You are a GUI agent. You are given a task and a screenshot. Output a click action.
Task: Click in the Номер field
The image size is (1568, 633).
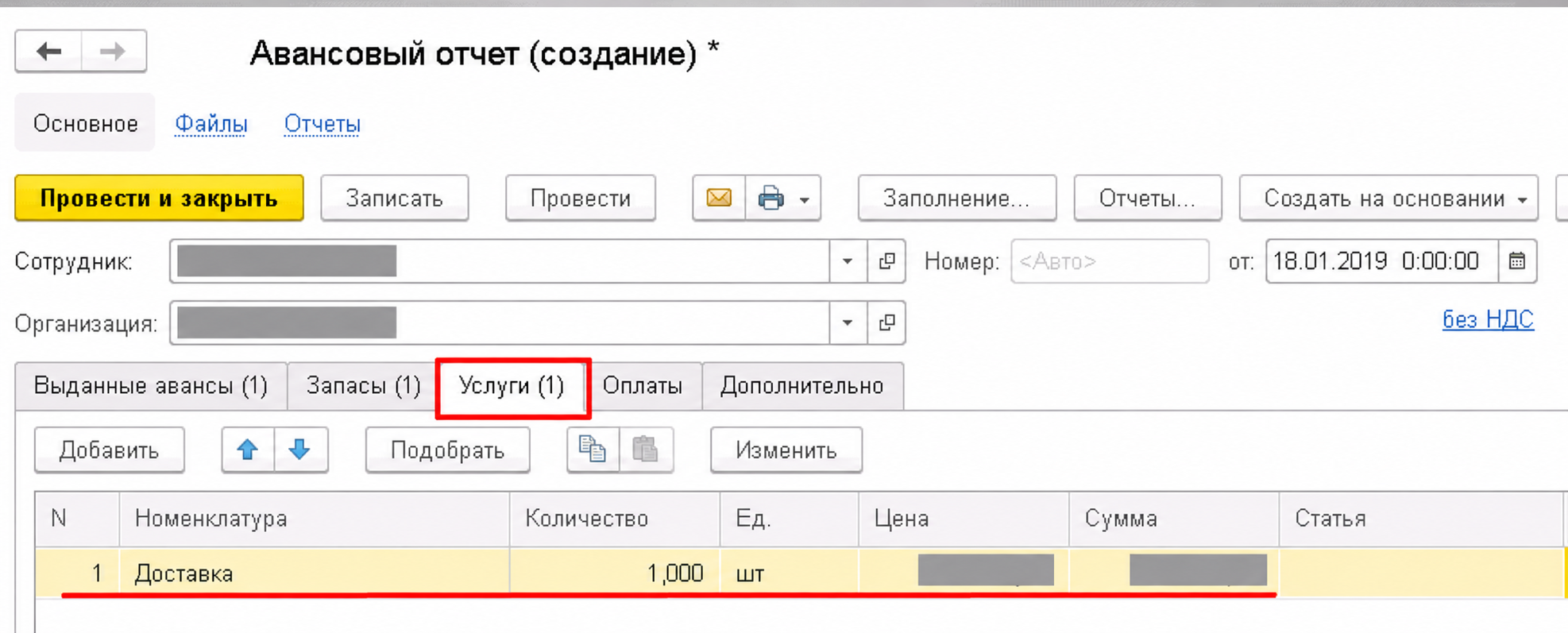click(1110, 261)
